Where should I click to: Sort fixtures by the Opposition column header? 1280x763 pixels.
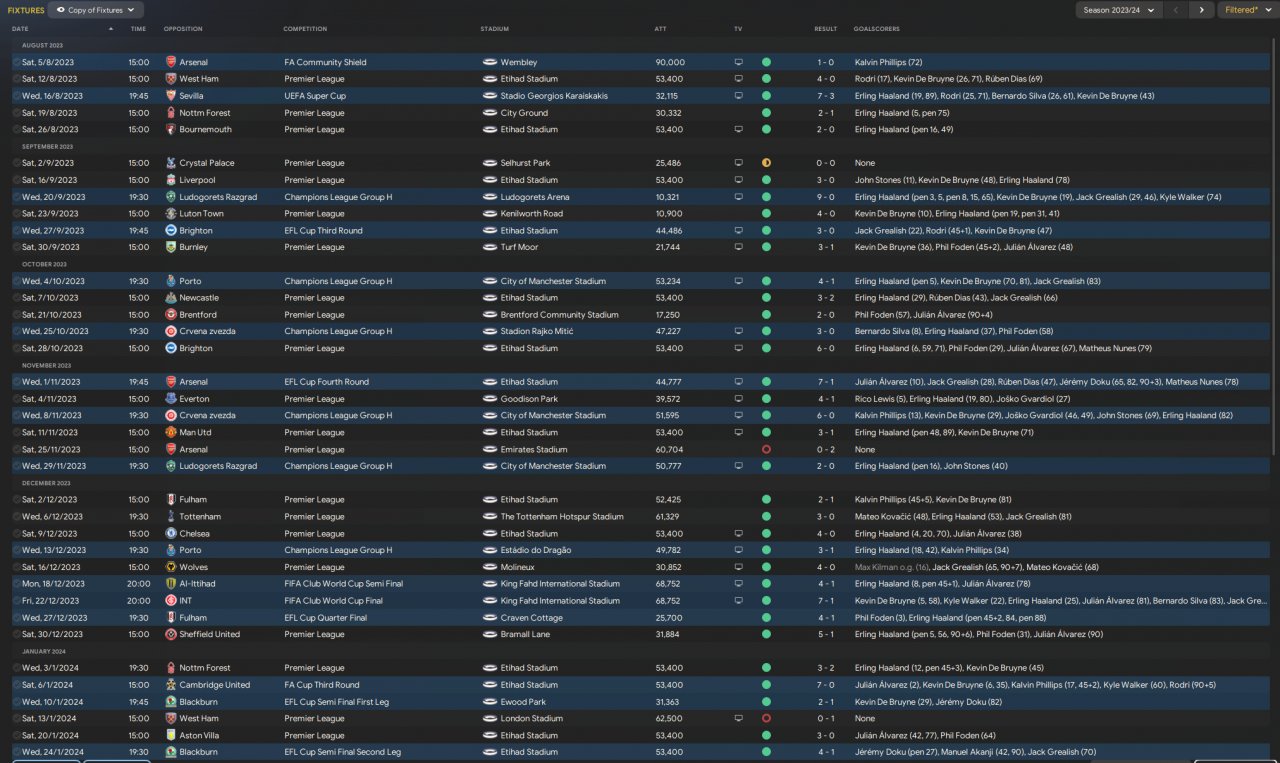coord(183,29)
